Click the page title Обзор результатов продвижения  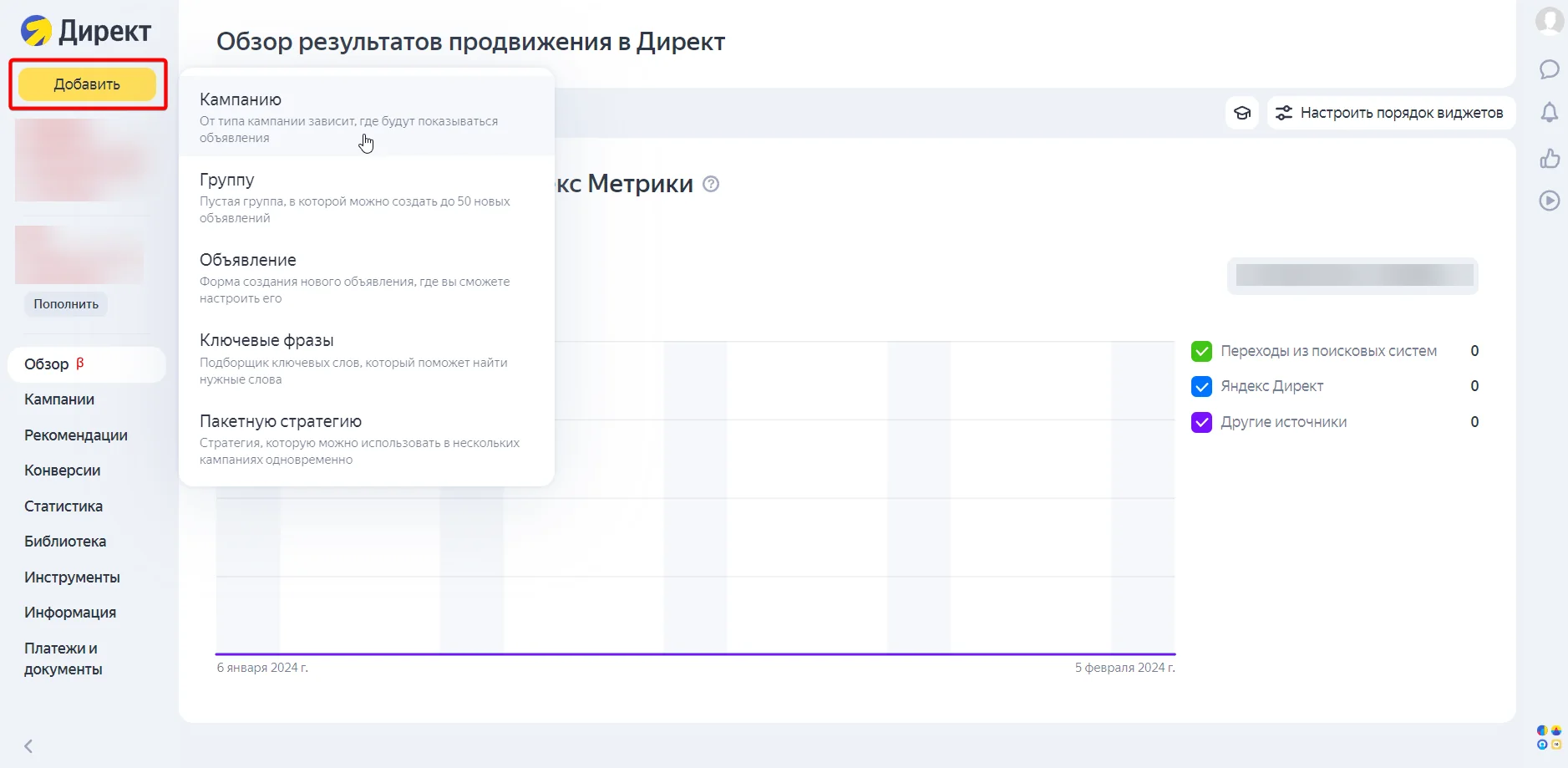470,42
